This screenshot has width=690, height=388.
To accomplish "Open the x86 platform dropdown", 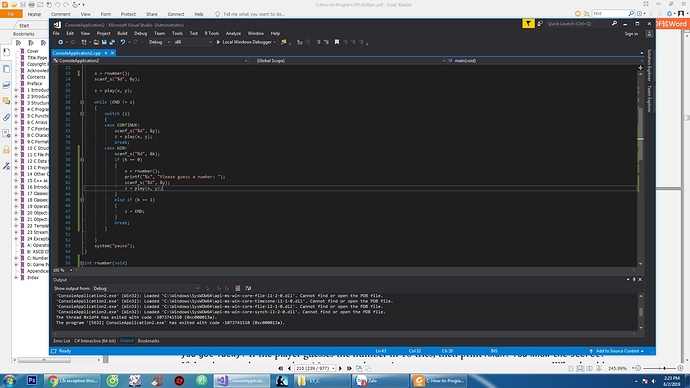I will tap(193, 42).
